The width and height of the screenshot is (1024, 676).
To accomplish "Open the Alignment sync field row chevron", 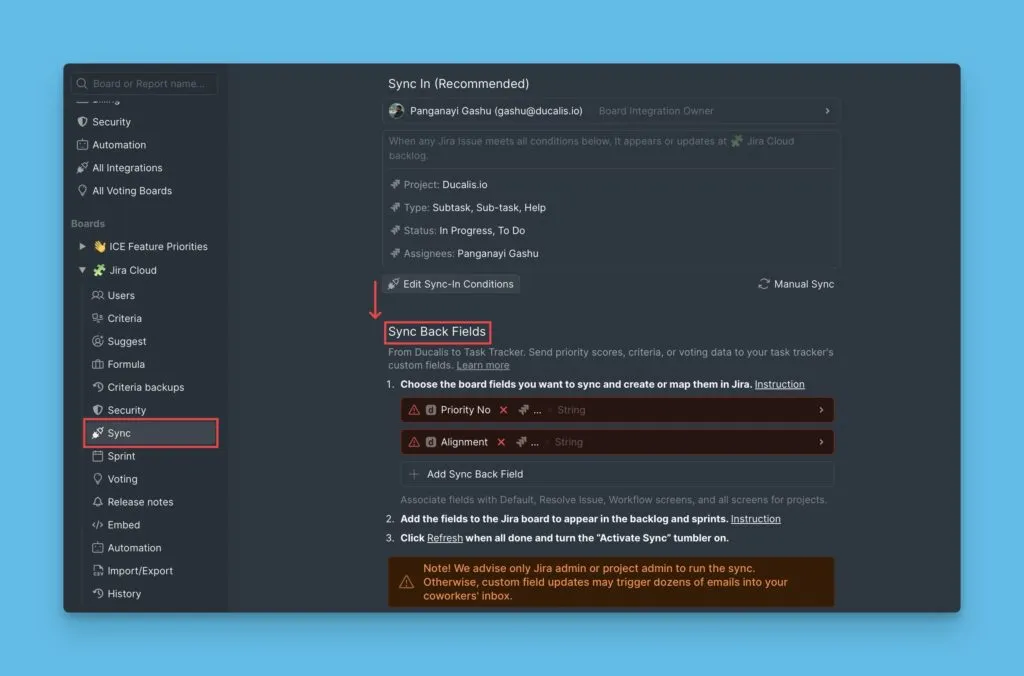I will click(x=821, y=442).
